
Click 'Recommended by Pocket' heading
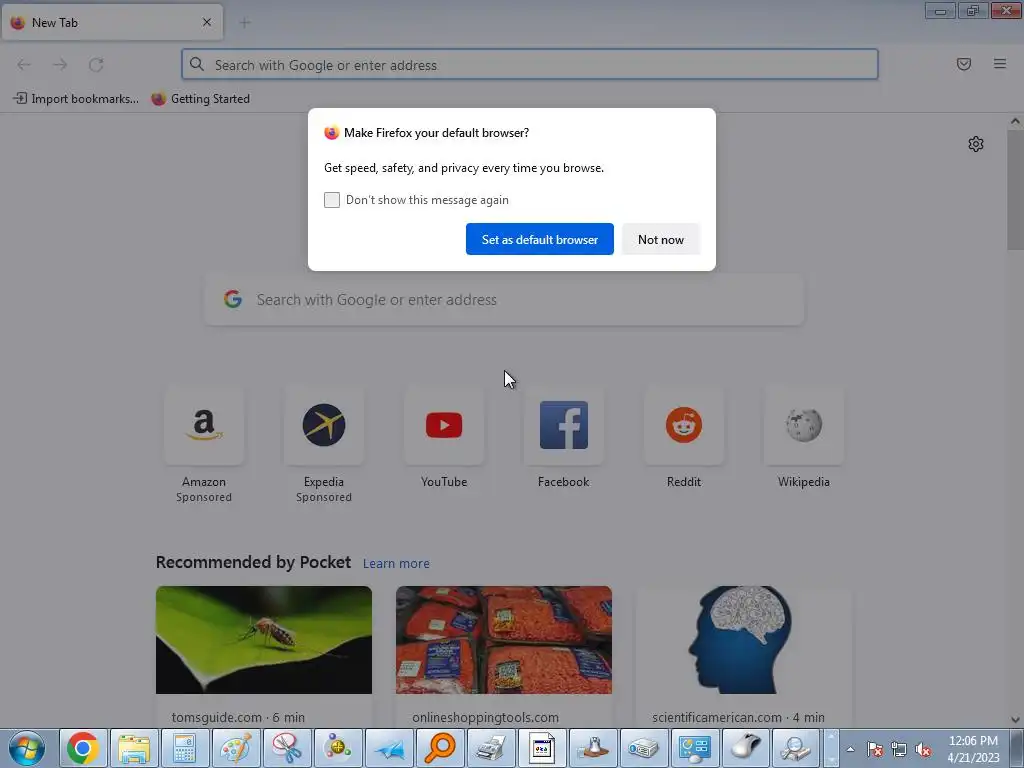click(x=253, y=562)
